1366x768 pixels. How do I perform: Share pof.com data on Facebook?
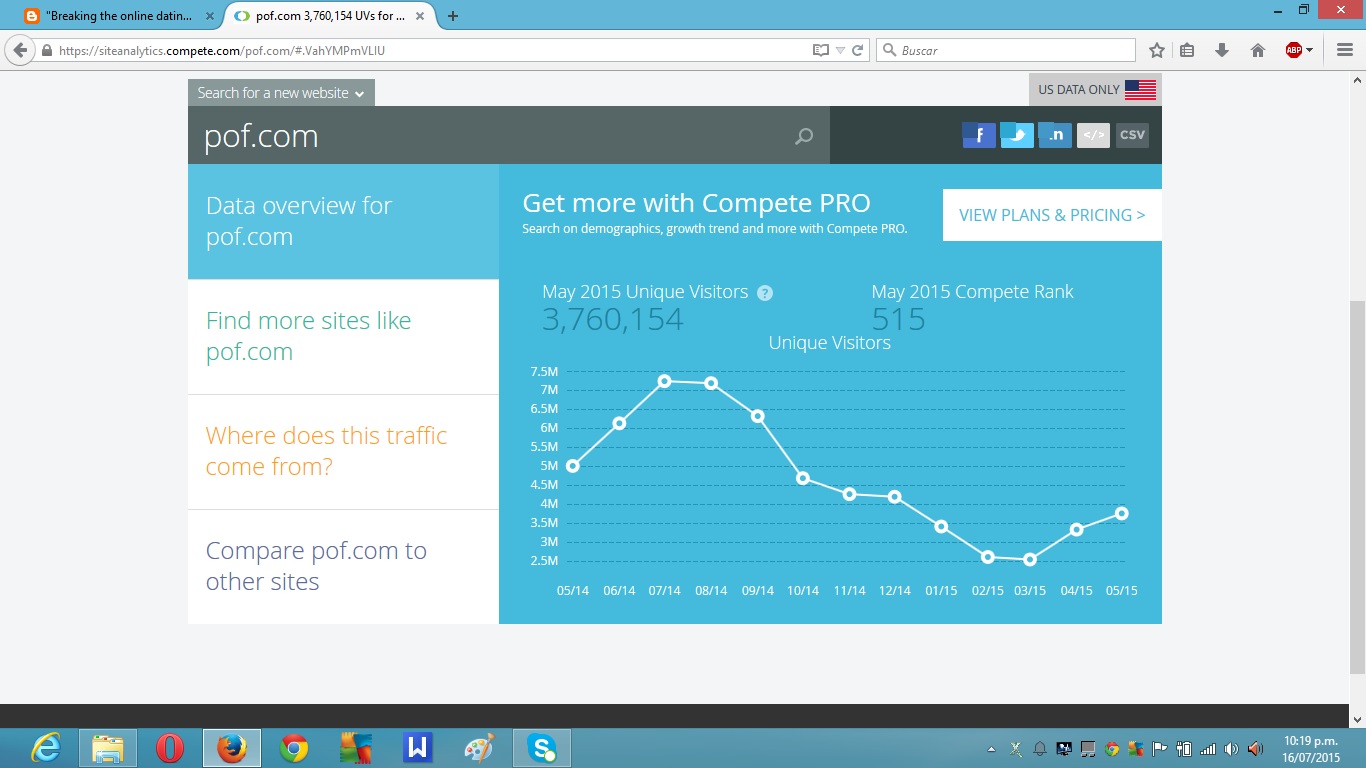pos(979,135)
